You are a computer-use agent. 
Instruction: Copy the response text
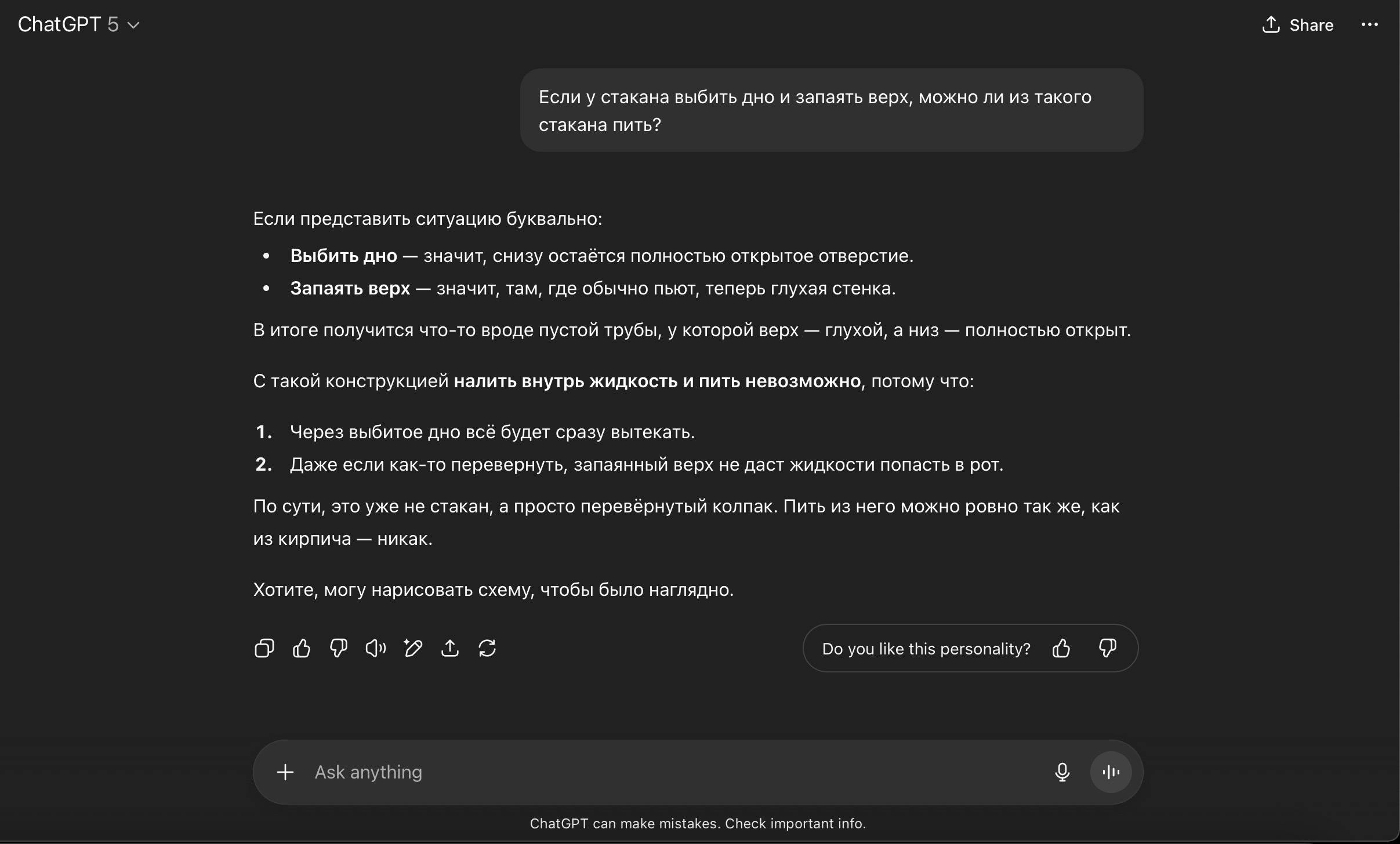tap(264, 648)
